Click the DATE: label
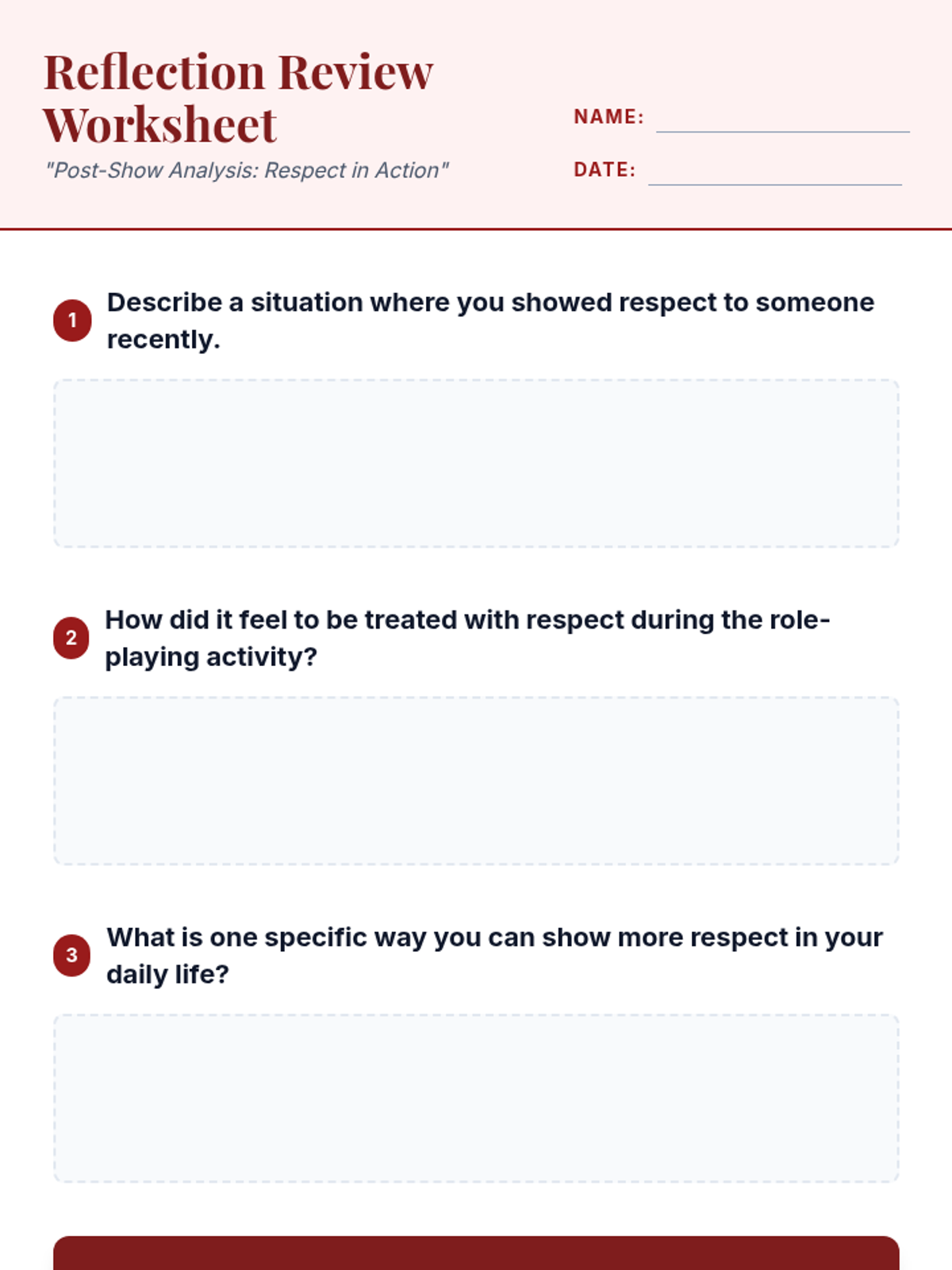The image size is (952, 1270). click(605, 170)
